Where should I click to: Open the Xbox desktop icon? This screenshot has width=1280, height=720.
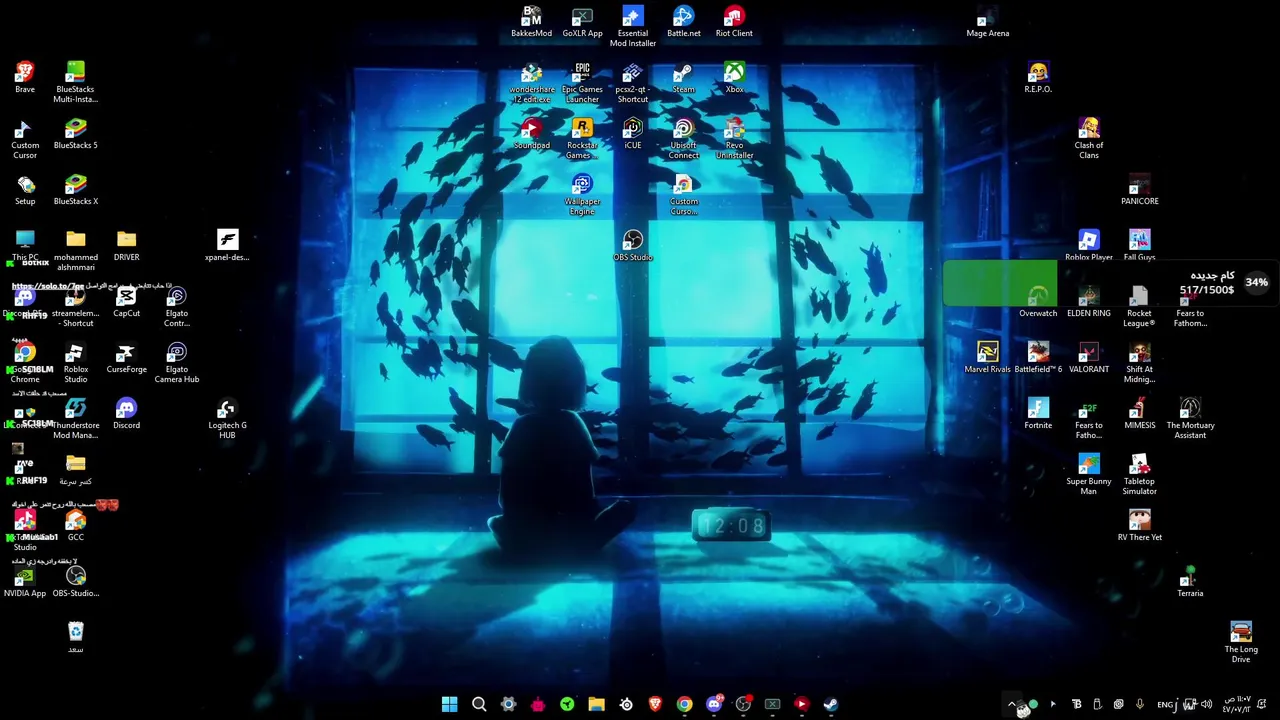point(734,78)
